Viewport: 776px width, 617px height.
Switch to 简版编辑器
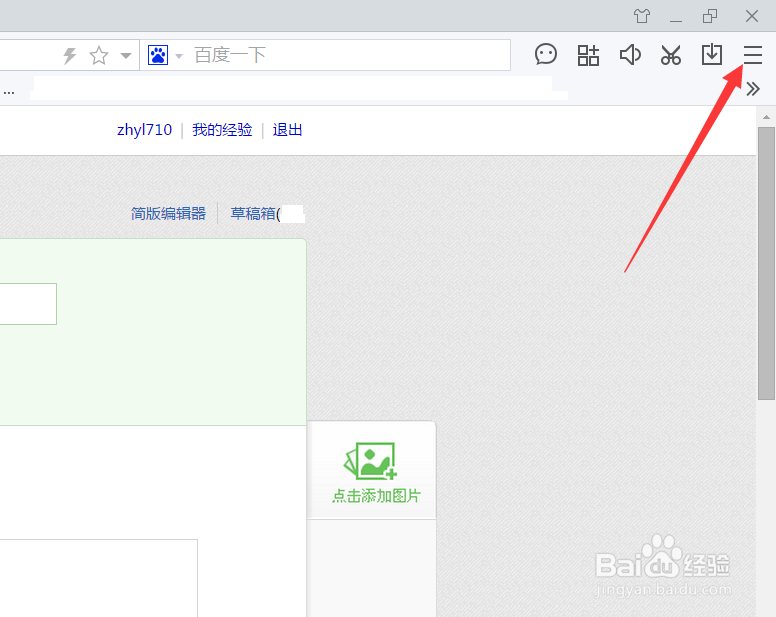tap(168, 214)
